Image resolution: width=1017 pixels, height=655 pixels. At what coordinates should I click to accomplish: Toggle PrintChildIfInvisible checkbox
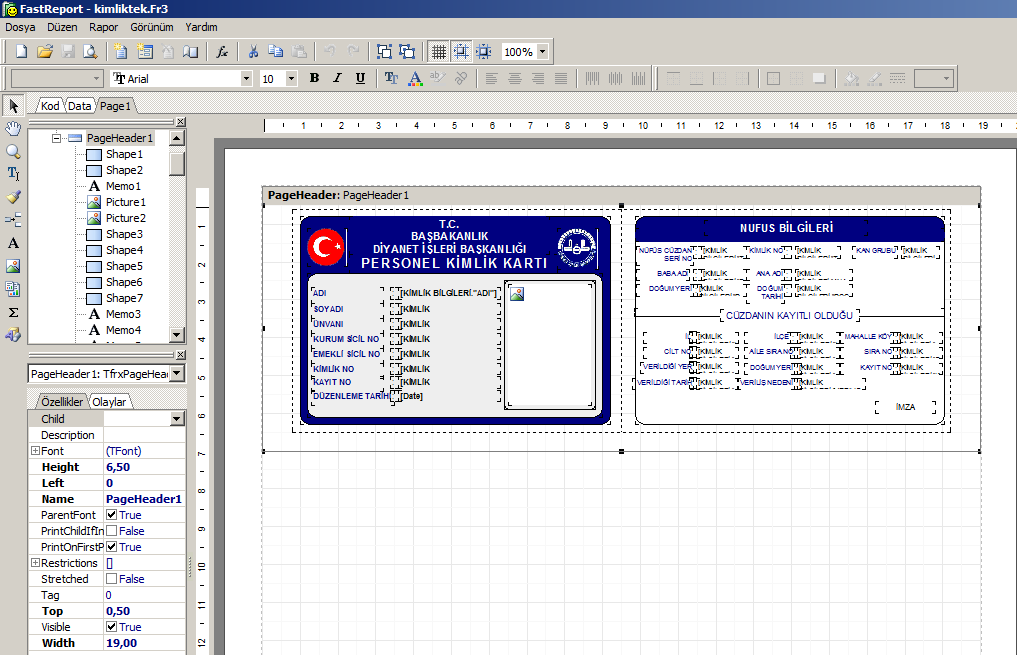pos(112,530)
